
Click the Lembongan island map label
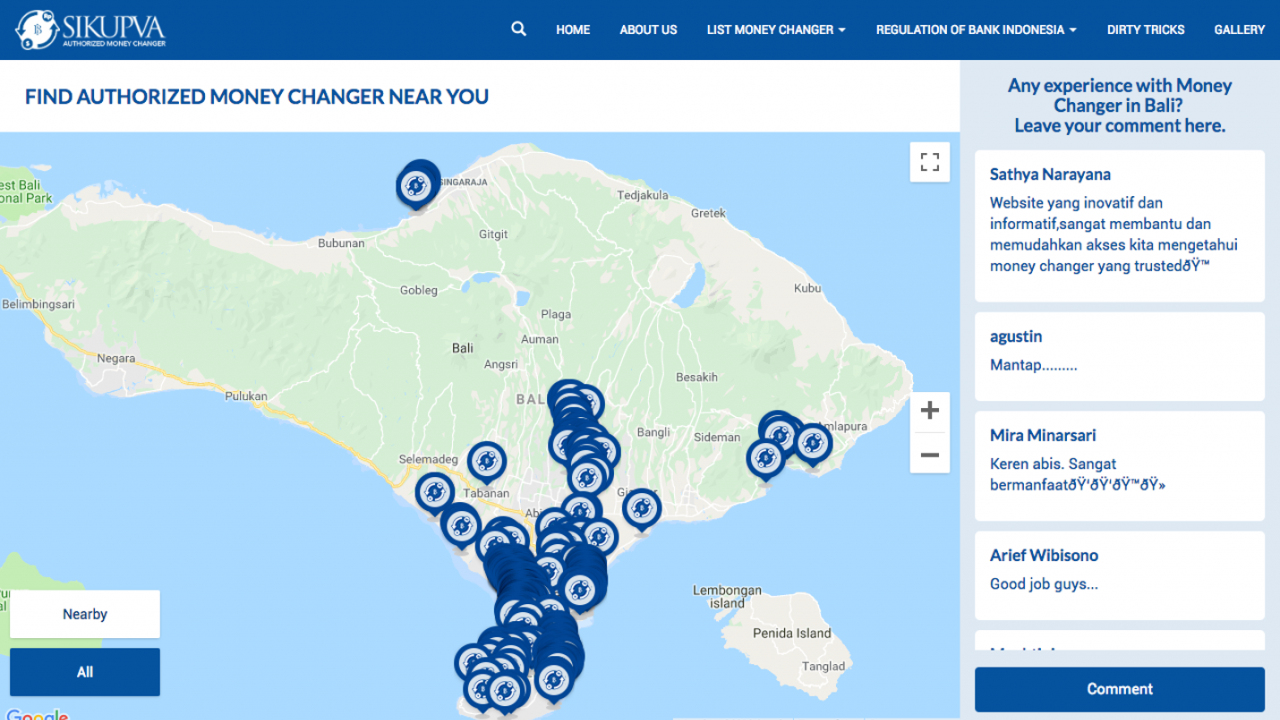tap(726, 597)
